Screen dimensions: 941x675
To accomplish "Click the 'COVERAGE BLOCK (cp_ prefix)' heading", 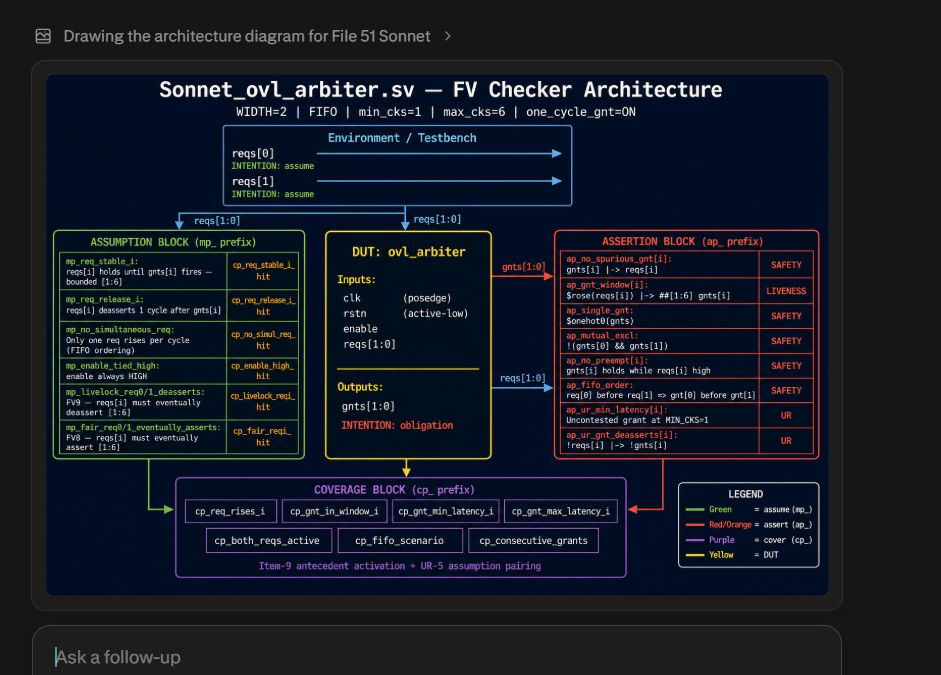I will tap(394, 490).
